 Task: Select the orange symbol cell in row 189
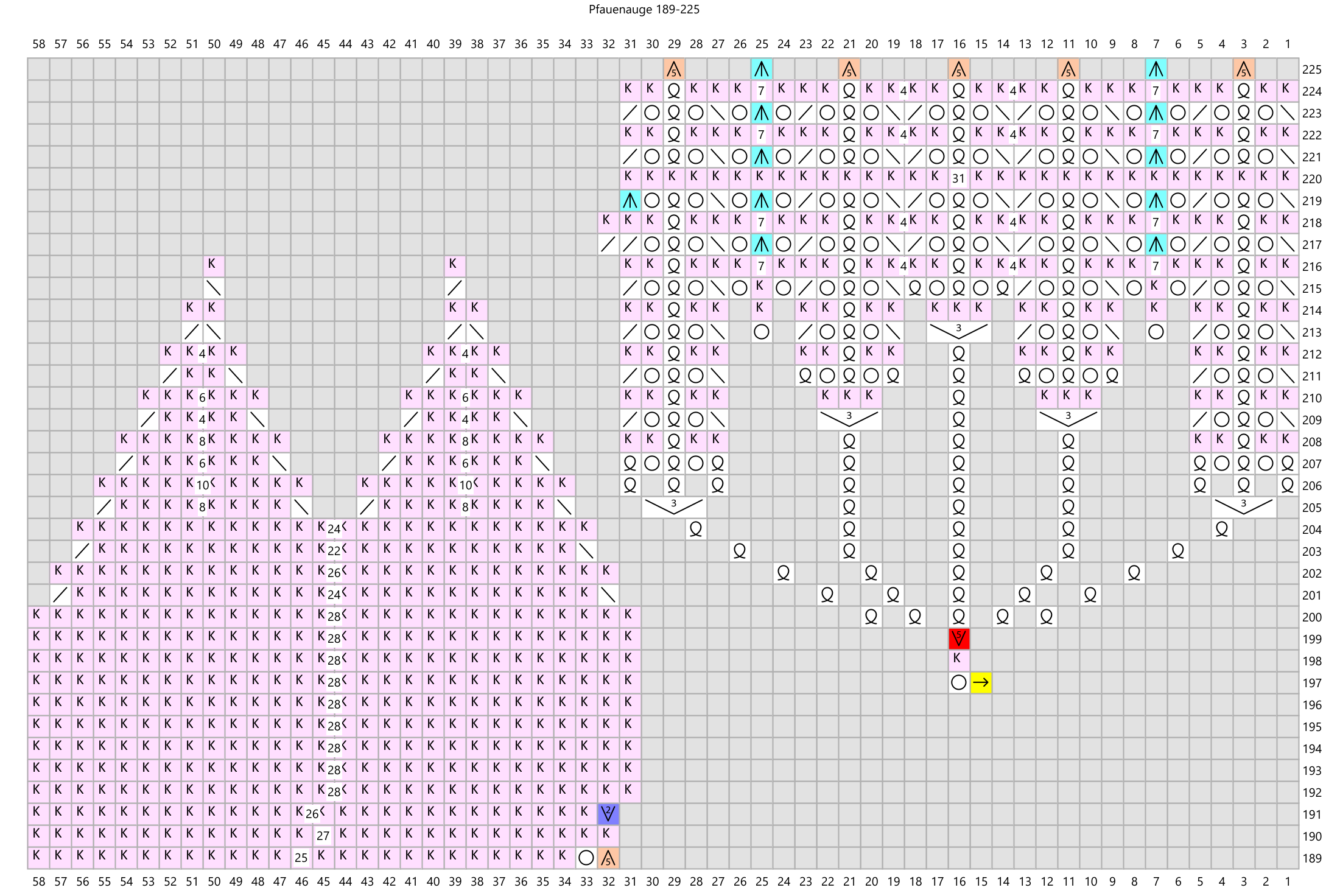coord(608,858)
